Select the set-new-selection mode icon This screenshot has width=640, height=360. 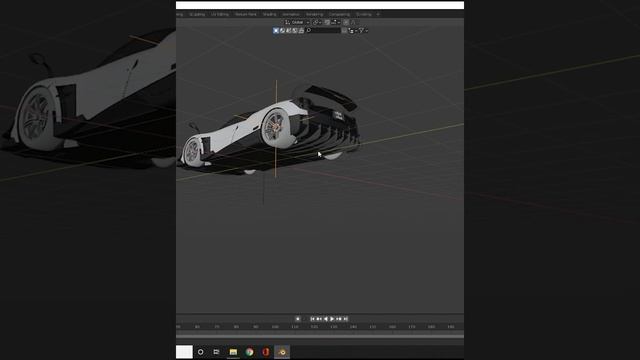(276, 30)
